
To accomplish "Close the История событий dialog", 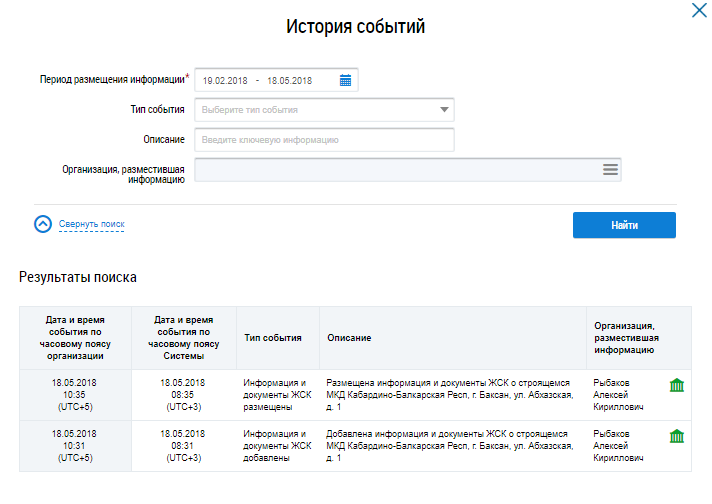I will (x=698, y=12).
